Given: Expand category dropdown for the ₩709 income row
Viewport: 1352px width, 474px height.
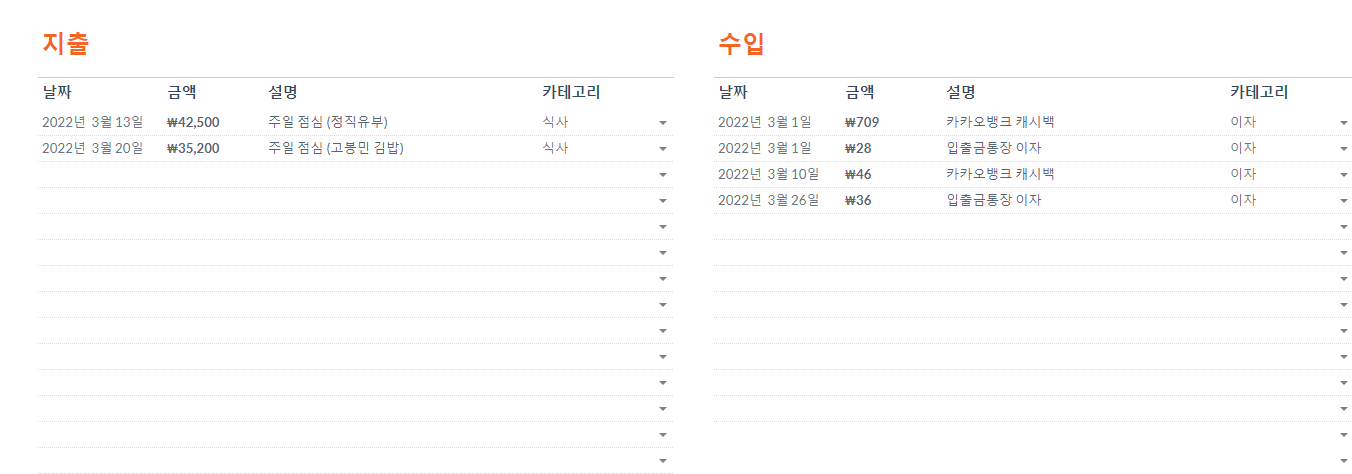Looking at the screenshot, I should click(x=1343, y=123).
